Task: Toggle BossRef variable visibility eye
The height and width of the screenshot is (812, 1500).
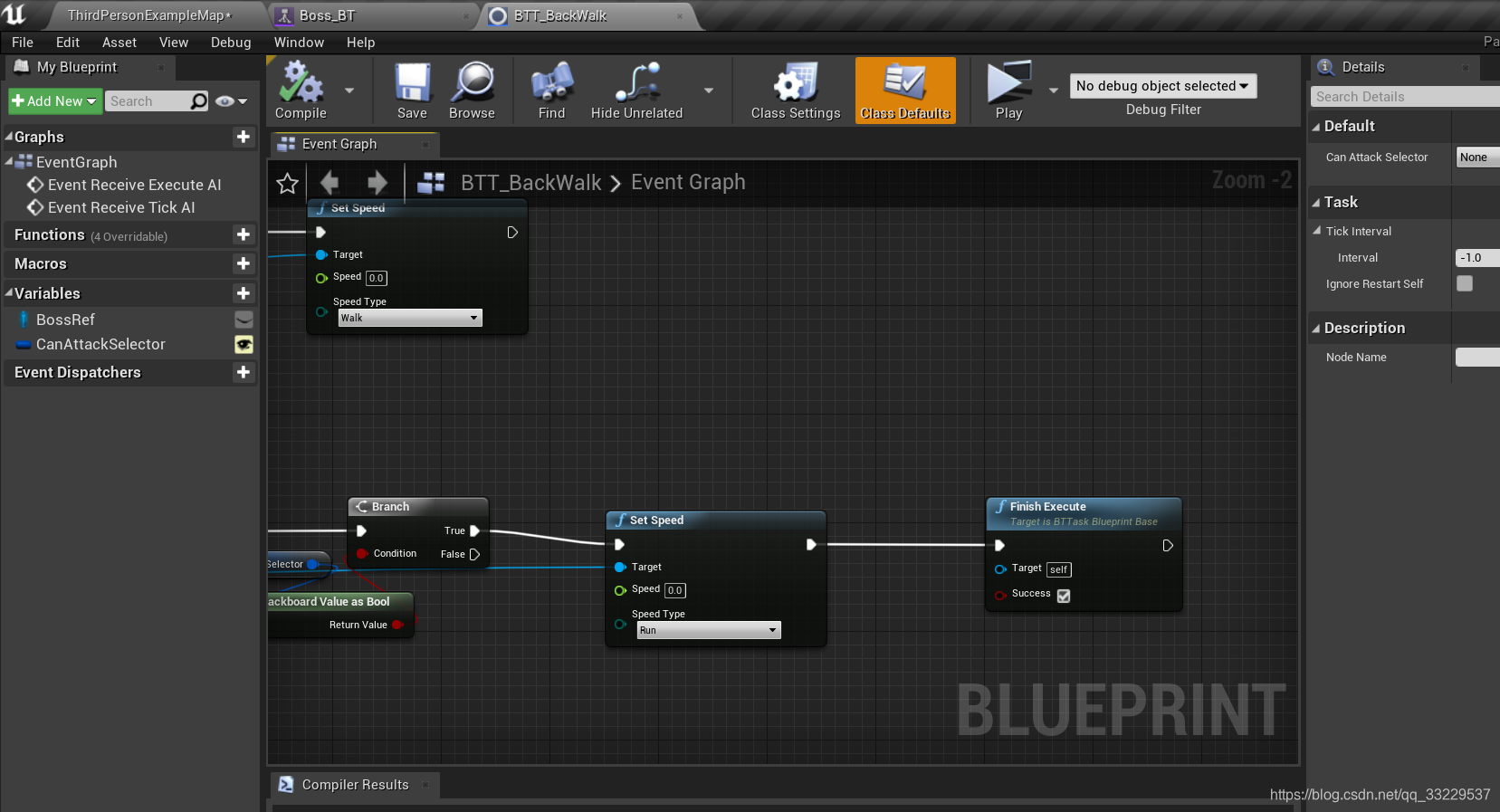Action: (244, 320)
